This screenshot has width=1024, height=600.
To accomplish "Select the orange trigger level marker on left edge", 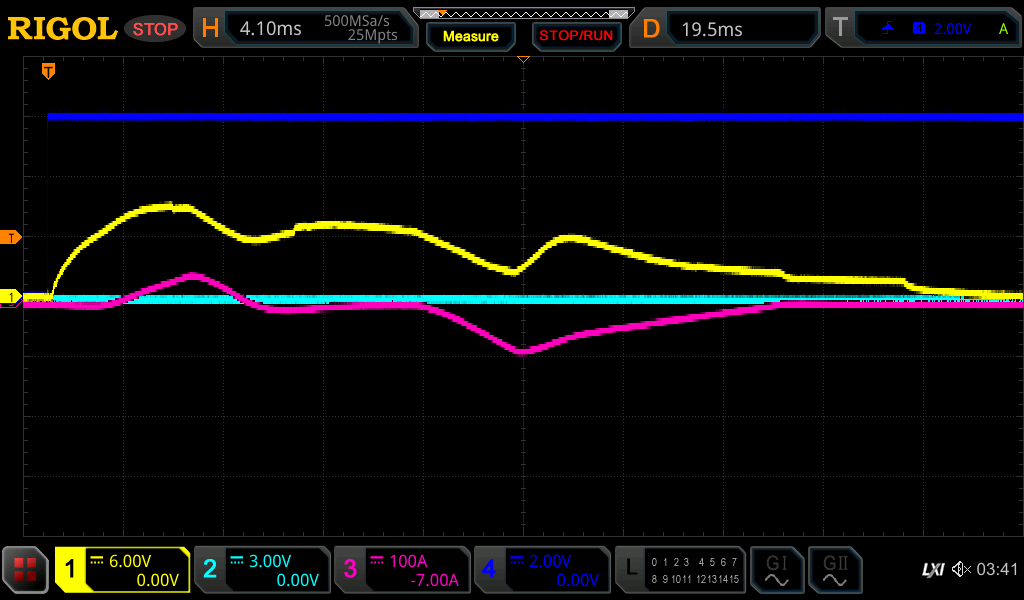I will click(x=11, y=237).
